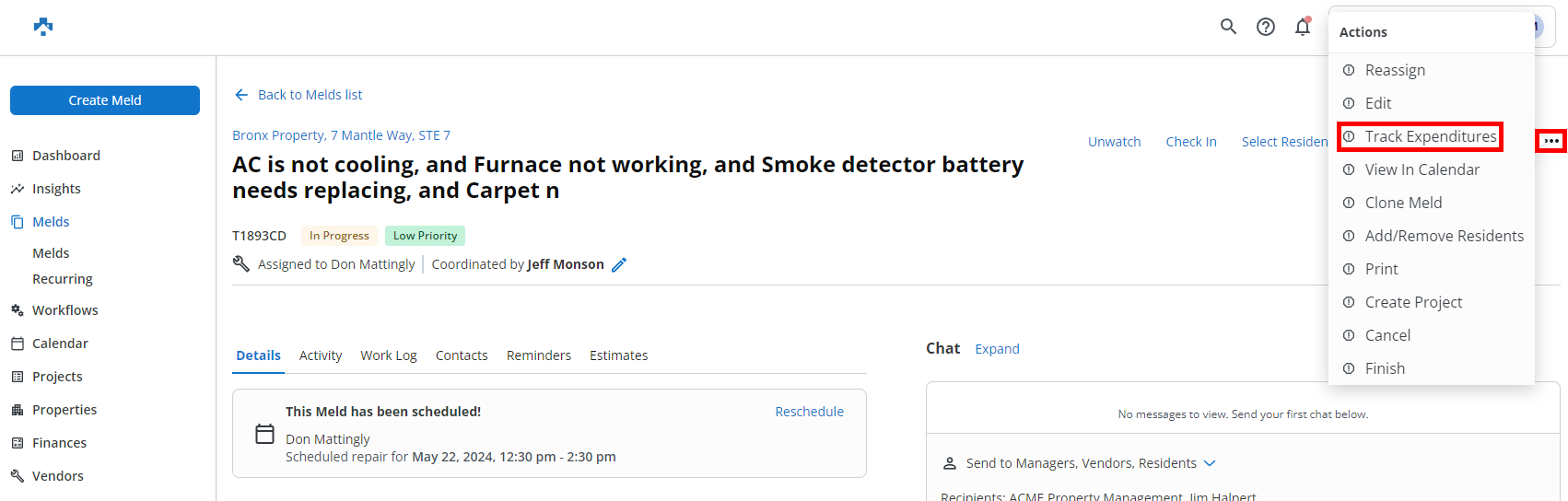1568x501 pixels.
Task: Open the help question mark icon
Action: click(1266, 27)
